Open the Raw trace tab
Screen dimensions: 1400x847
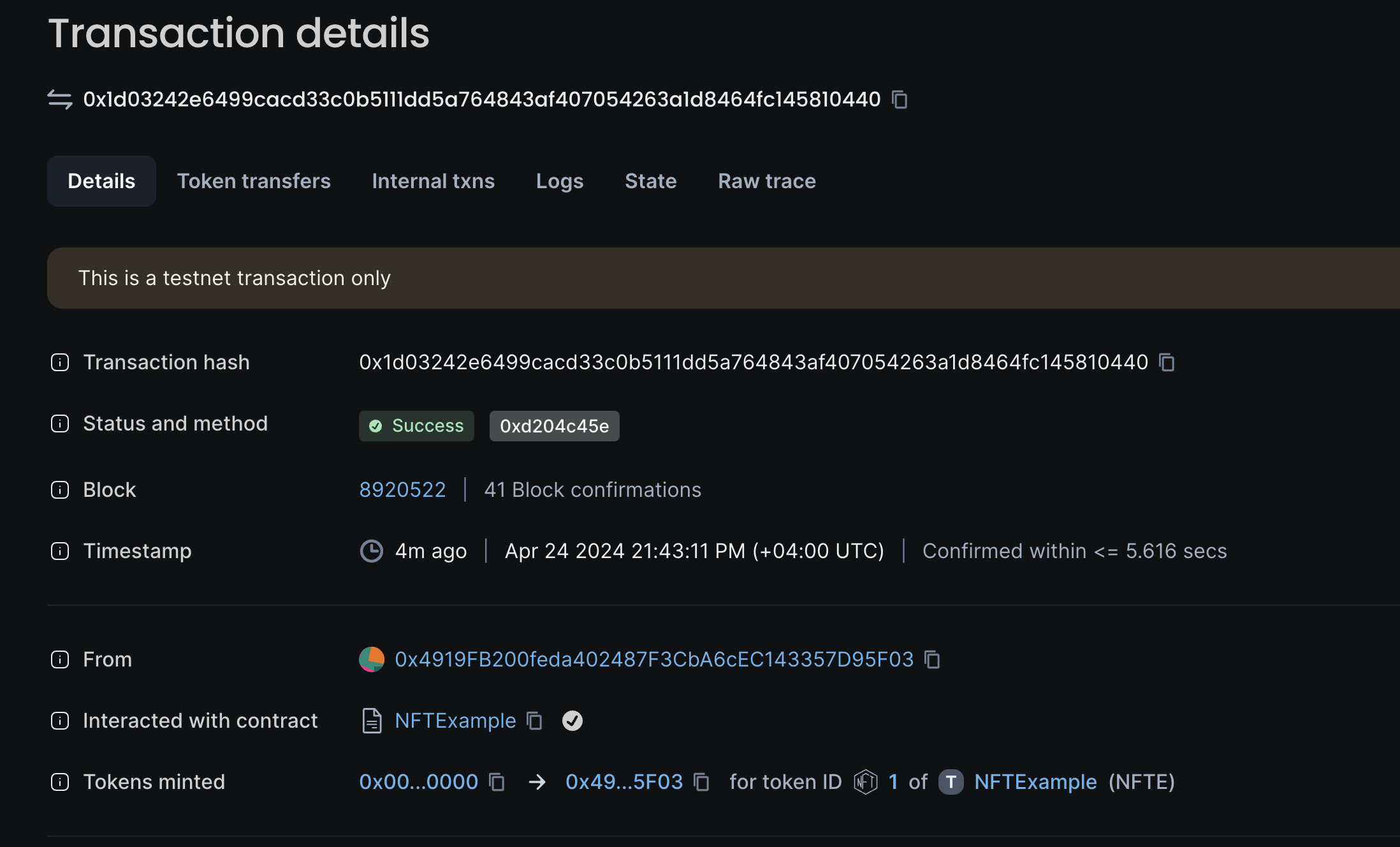click(x=766, y=181)
